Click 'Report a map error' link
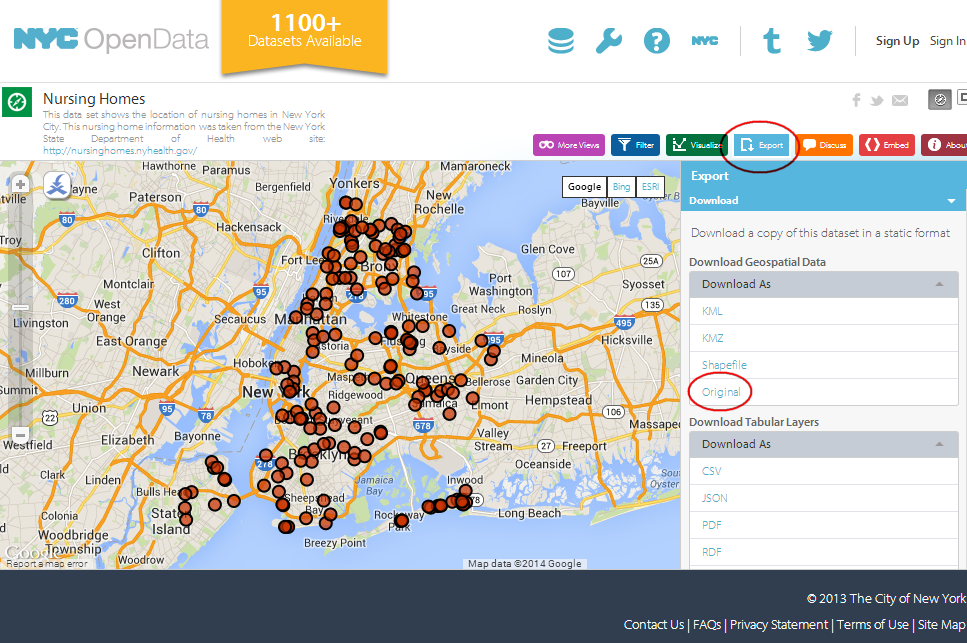 point(46,563)
